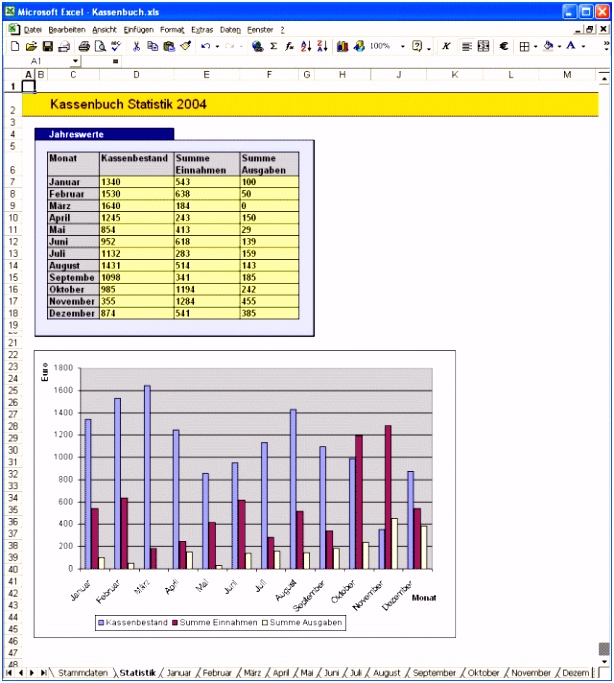Show more toolbar buttons chevron
This screenshot has width=614, height=683.
click(x=606, y=46)
